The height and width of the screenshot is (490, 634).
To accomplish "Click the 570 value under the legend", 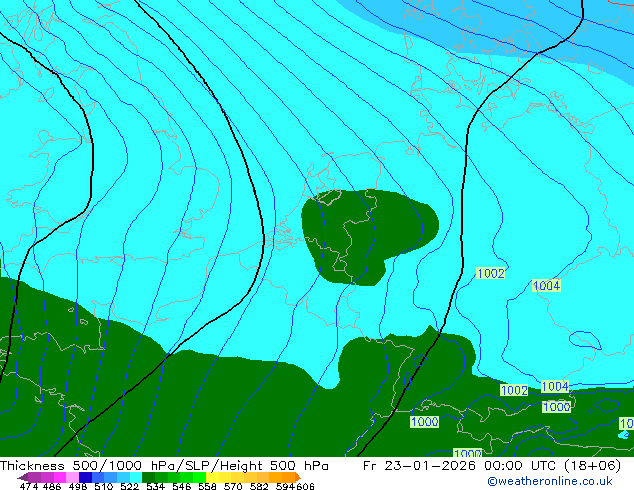I will tap(233, 486).
